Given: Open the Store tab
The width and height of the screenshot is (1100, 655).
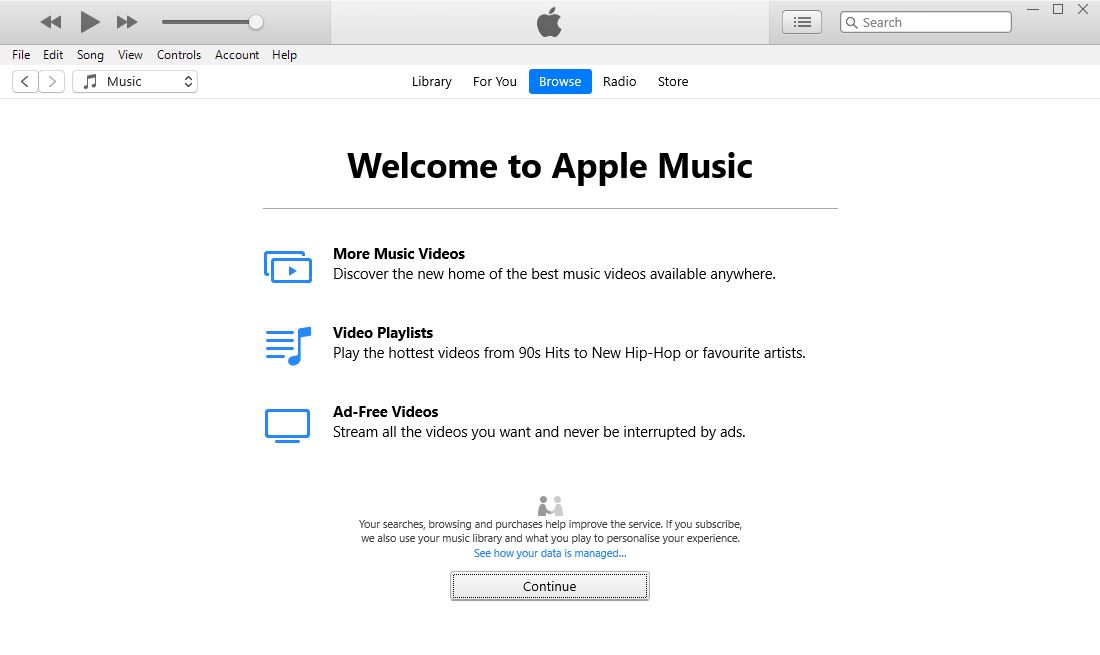Looking at the screenshot, I should pos(673,81).
